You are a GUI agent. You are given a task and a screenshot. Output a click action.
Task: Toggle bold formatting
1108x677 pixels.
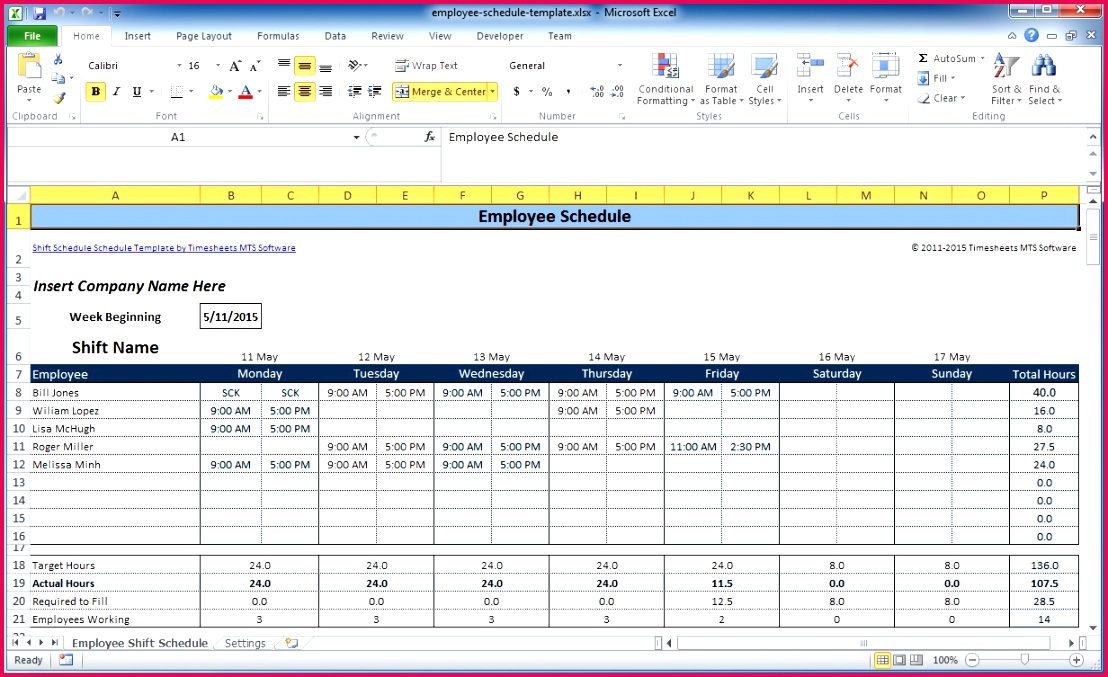click(95, 91)
